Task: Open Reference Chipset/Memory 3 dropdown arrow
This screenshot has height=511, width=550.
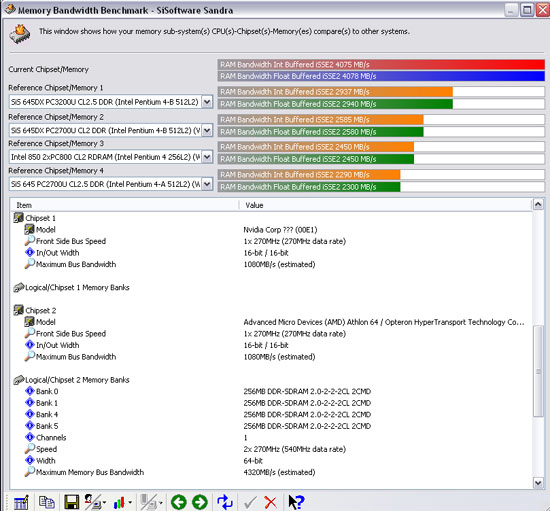Action: point(207,157)
